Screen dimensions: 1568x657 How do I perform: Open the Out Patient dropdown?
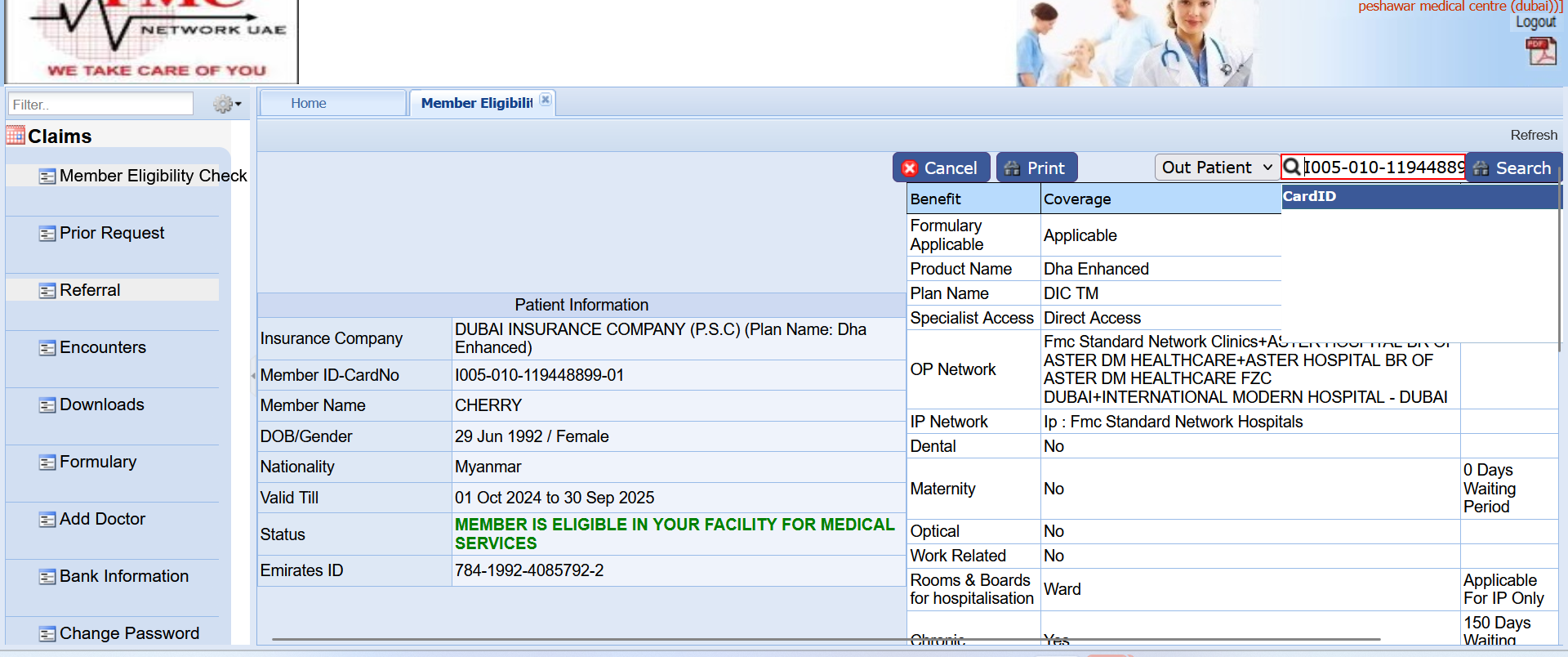[x=1216, y=168]
